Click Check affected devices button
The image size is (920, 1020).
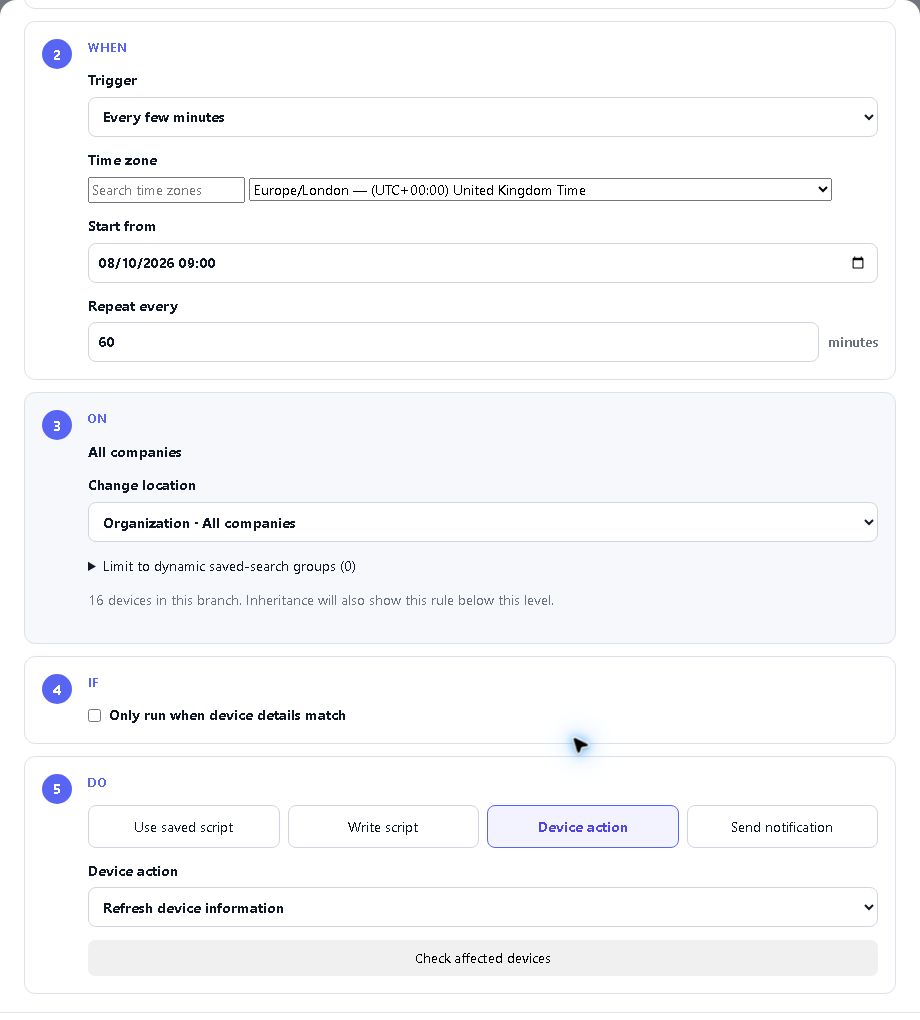(x=483, y=958)
